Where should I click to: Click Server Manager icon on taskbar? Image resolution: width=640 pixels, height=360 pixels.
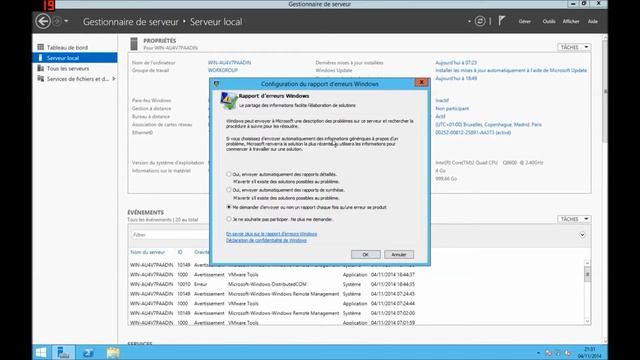(63, 352)
